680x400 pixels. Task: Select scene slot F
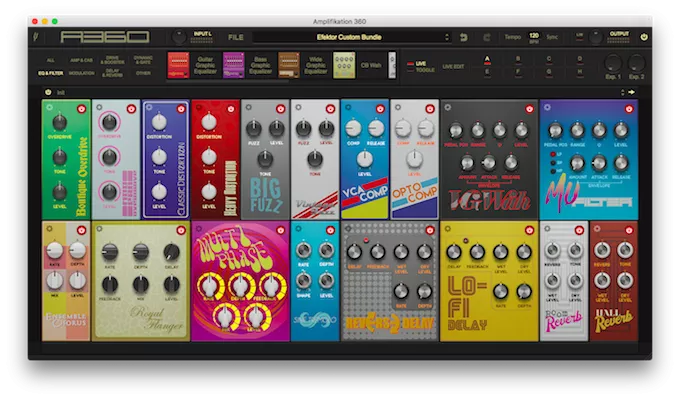(518, 72)
